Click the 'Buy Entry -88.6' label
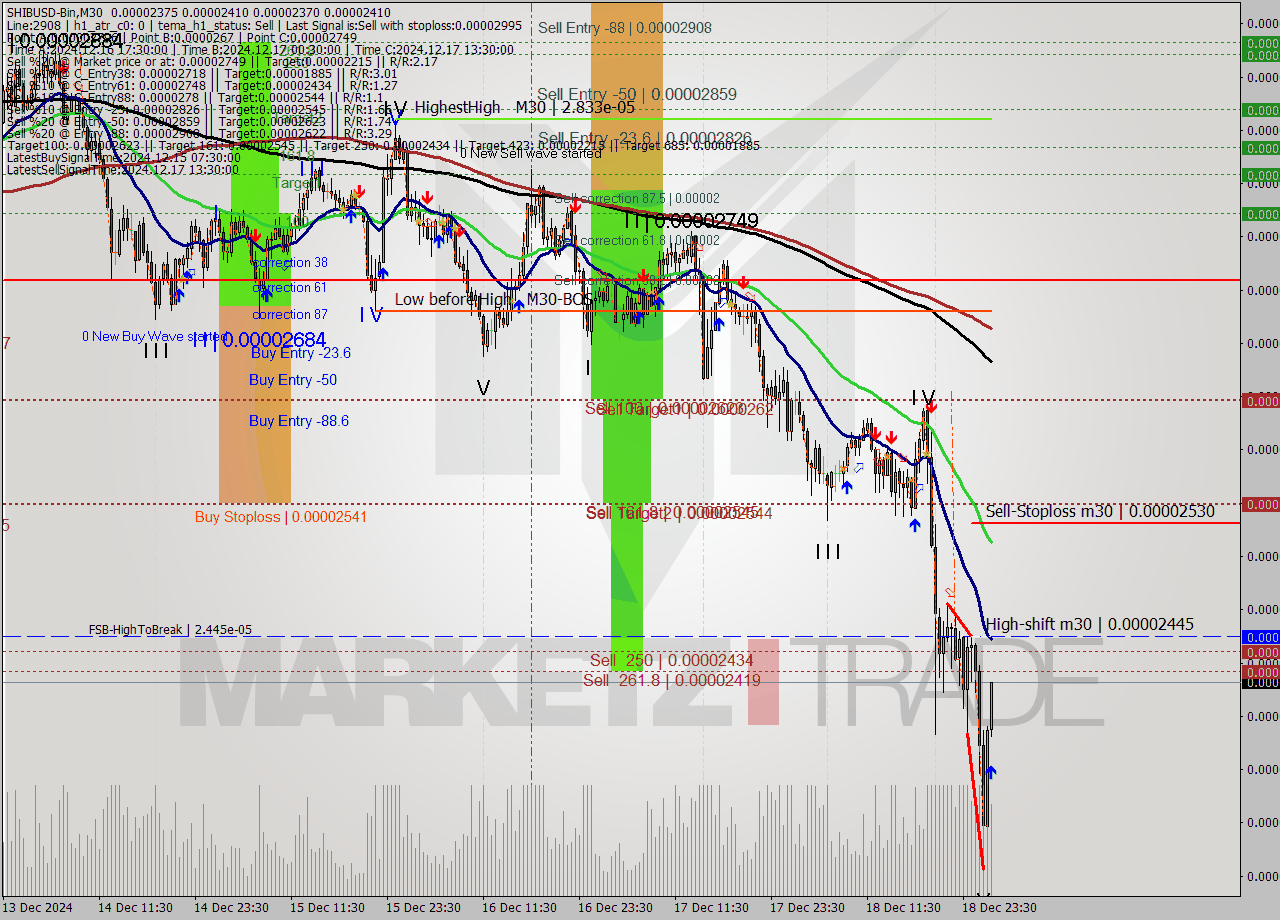Screen dimensions: 1280x920 (x=299, y=421)
